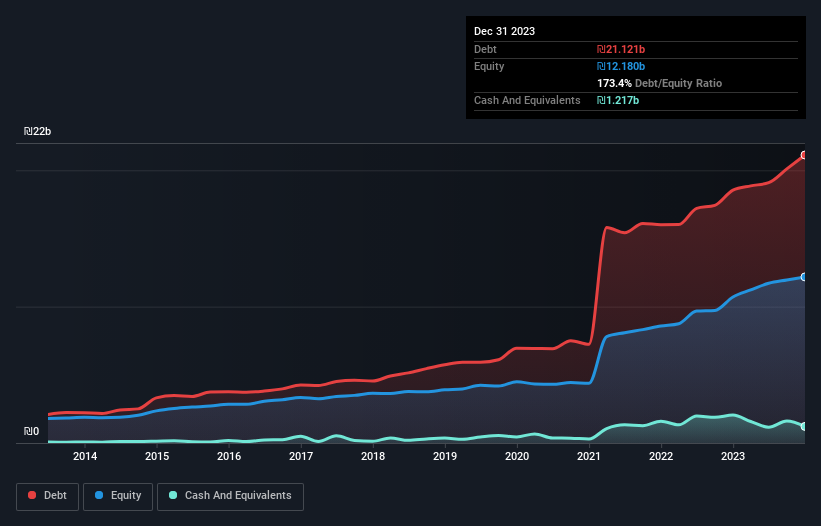Click the 2017 x-axis label

[x=301, y=456]
